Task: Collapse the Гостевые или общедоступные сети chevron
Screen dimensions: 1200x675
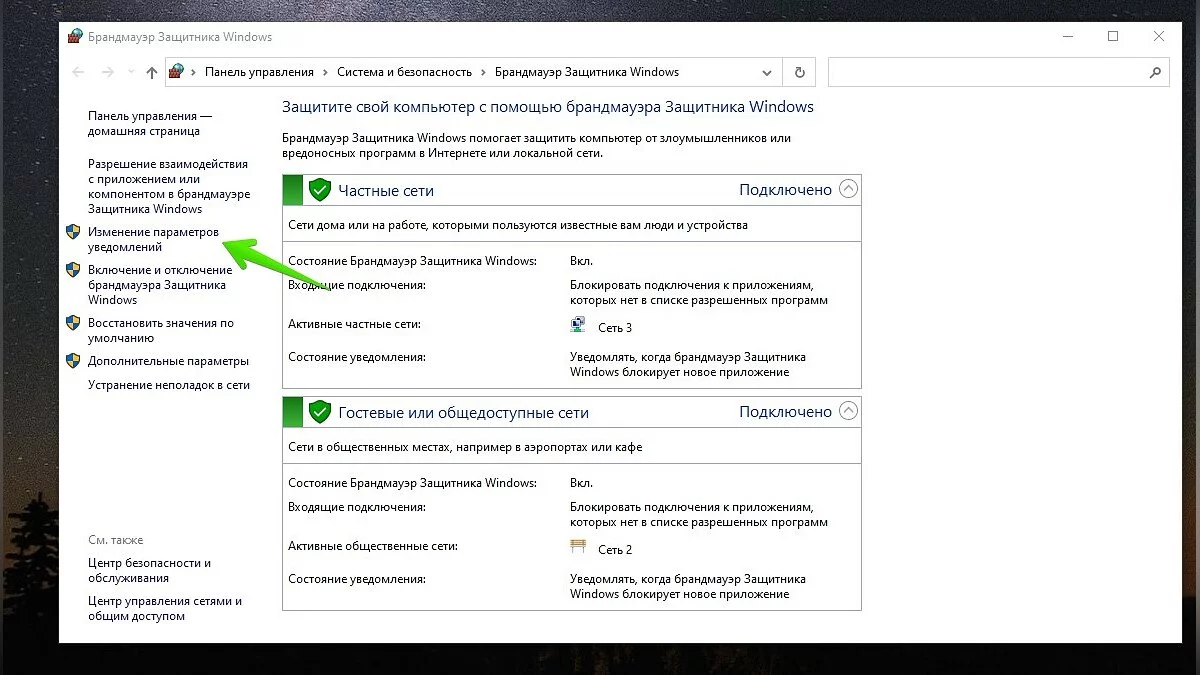Action: (x=849, y=410)
